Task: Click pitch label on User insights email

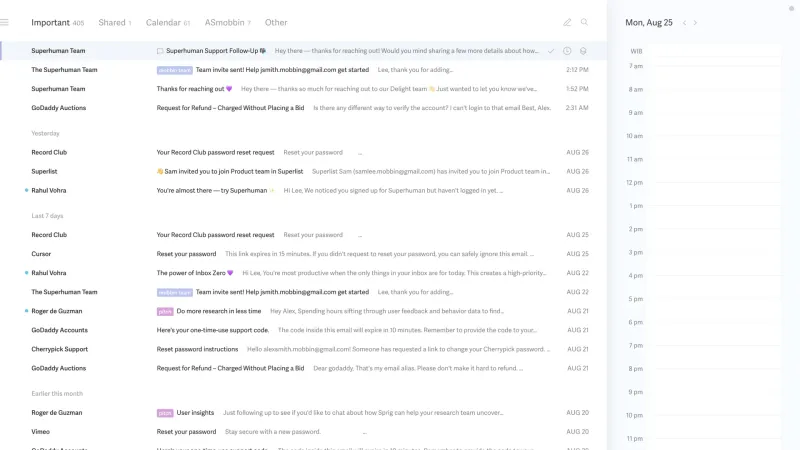Action: coord(165,413)
